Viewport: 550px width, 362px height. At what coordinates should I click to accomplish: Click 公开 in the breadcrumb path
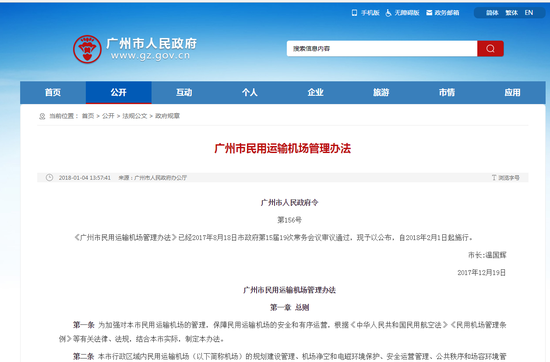[x=108, y=116]
